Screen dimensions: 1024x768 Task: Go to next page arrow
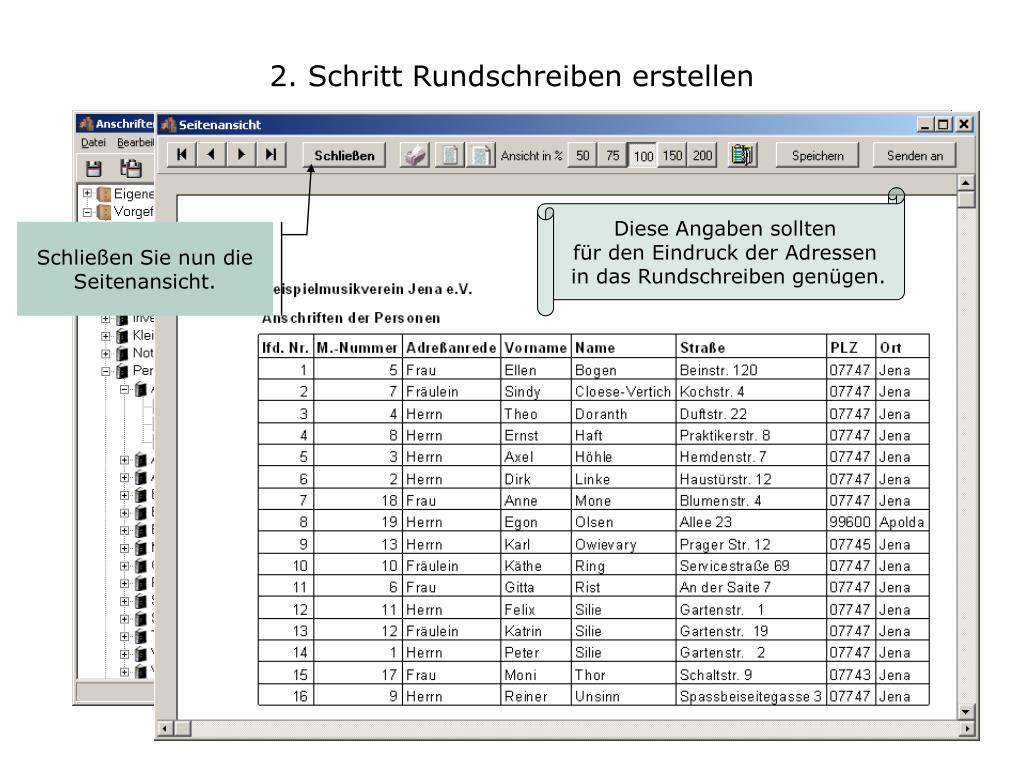coord(241,155)
